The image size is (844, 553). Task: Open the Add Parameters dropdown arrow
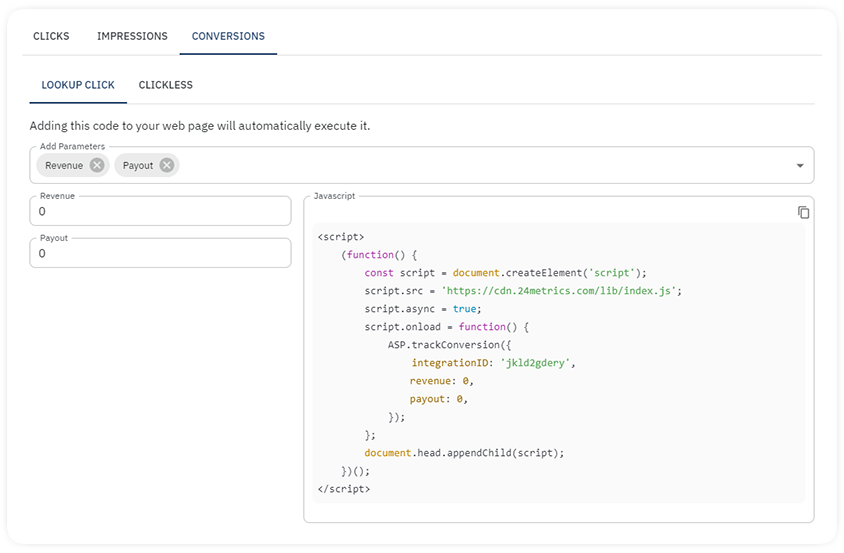(800, 165)
